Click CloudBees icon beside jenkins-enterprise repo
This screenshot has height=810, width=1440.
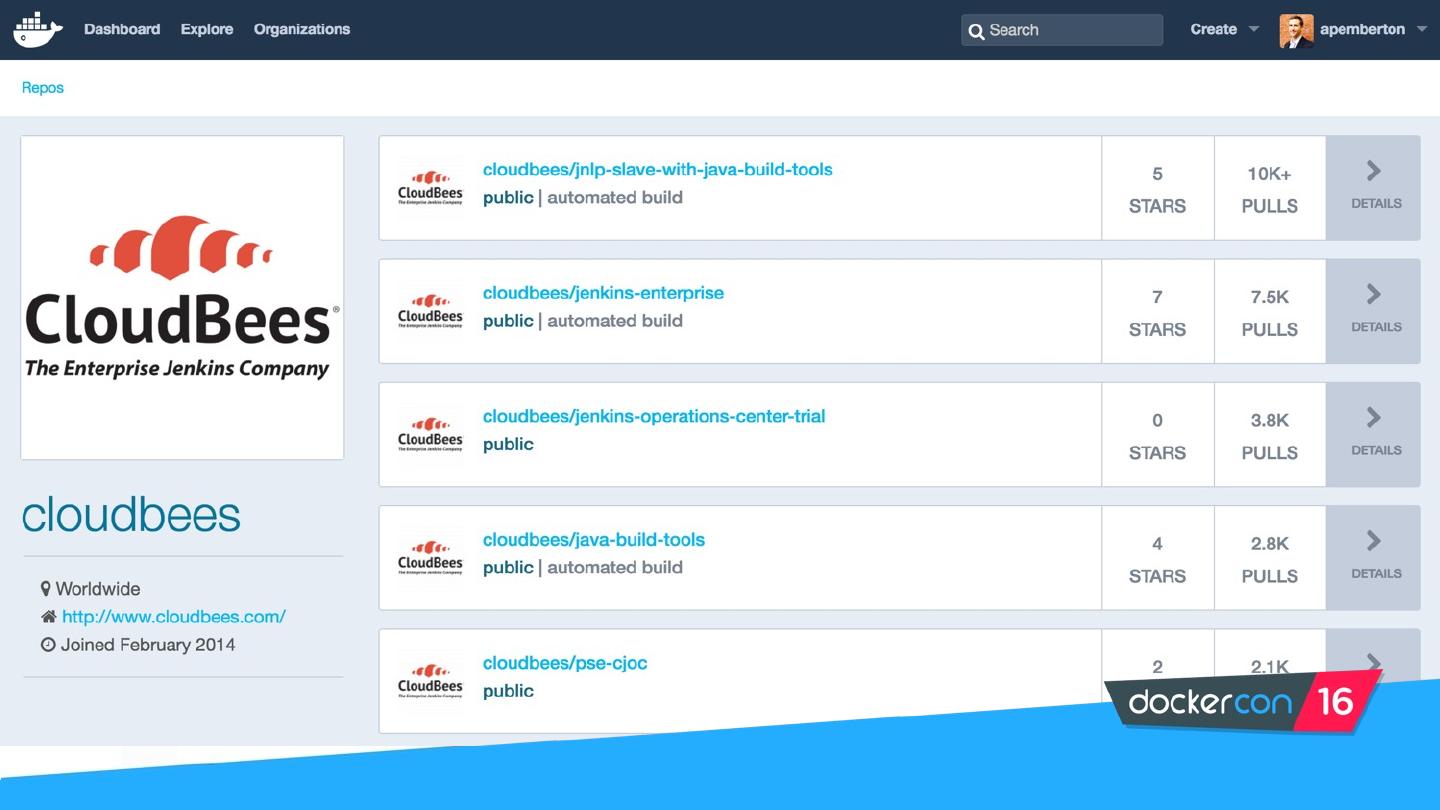pos(430,311)
